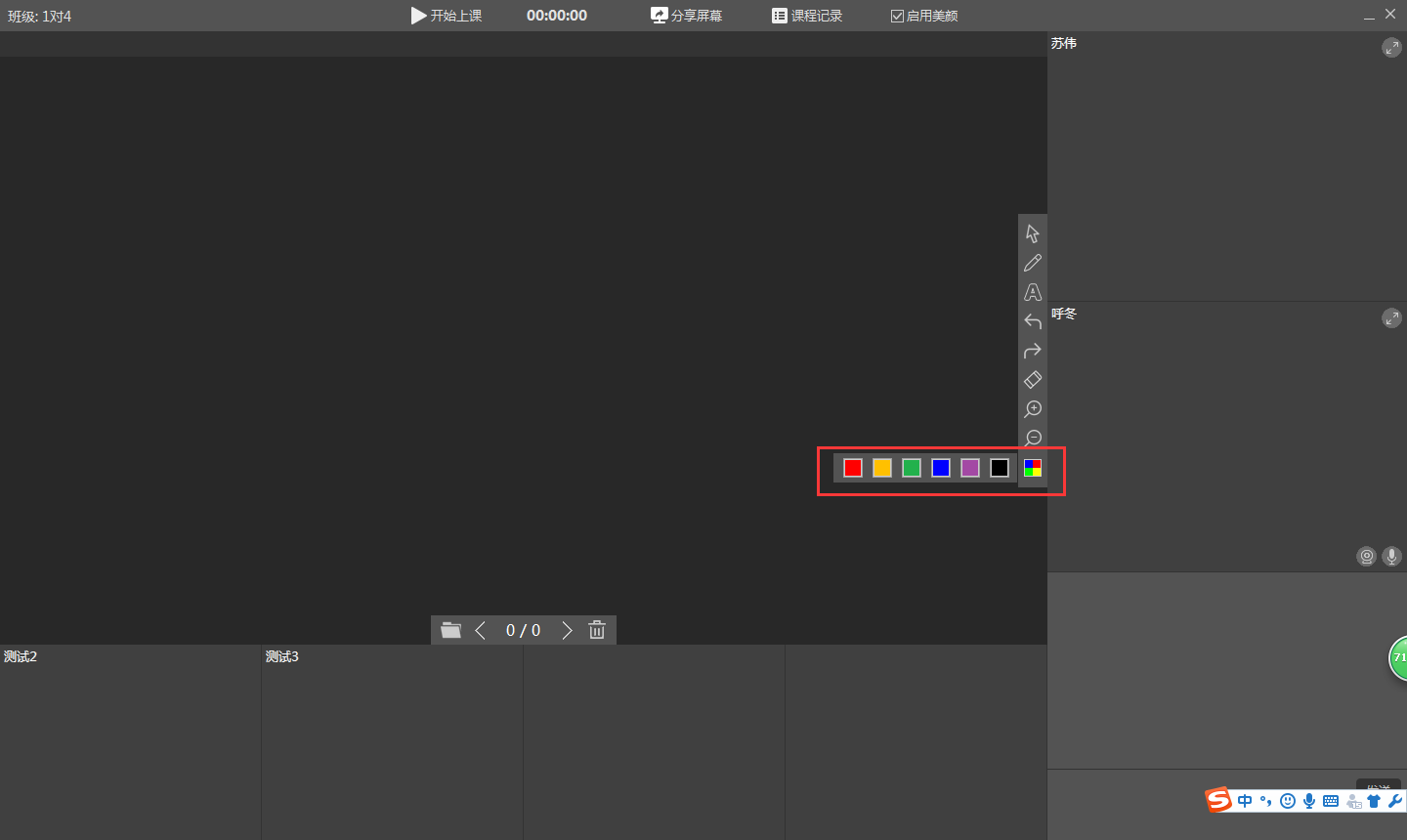Activate the eraser tool
Image resolution: width=1407 pixels, height=840 pixels.
(x=1033, y=380)
